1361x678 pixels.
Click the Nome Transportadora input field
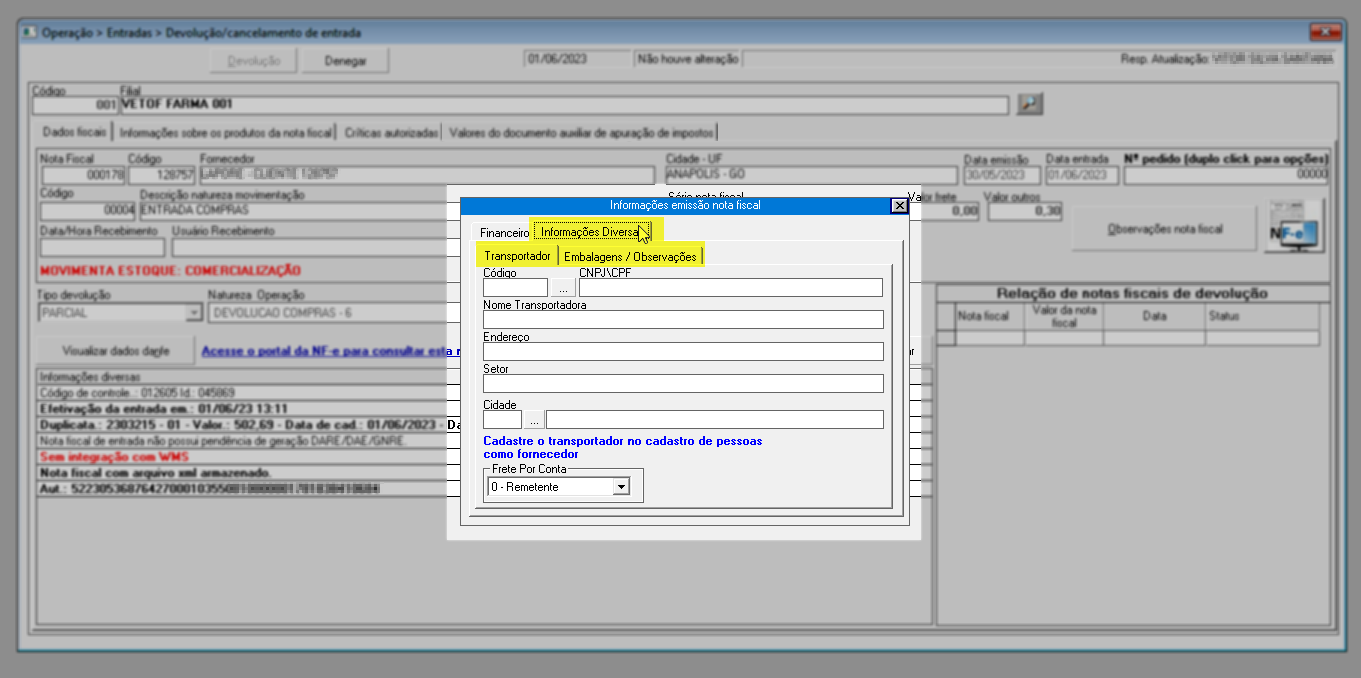pyautogui.click(x=683, y=320)
